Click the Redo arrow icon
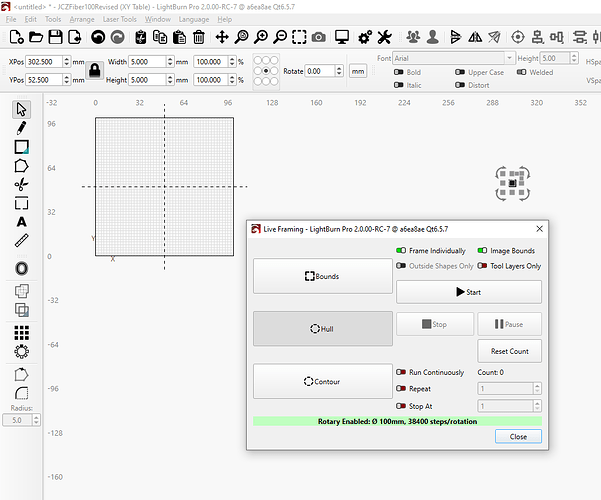 pos(118,37)
